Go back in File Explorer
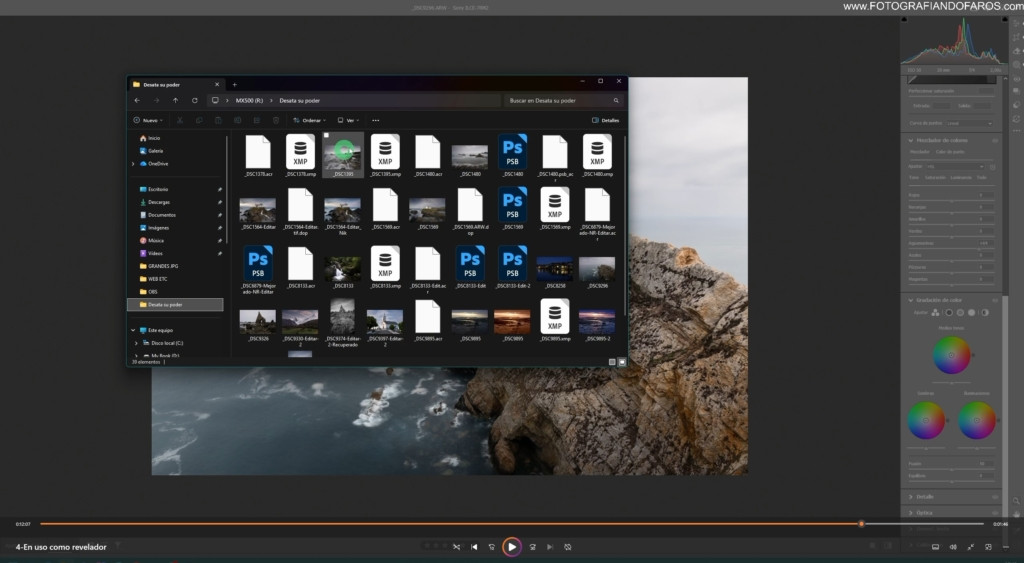 (137, 101)
